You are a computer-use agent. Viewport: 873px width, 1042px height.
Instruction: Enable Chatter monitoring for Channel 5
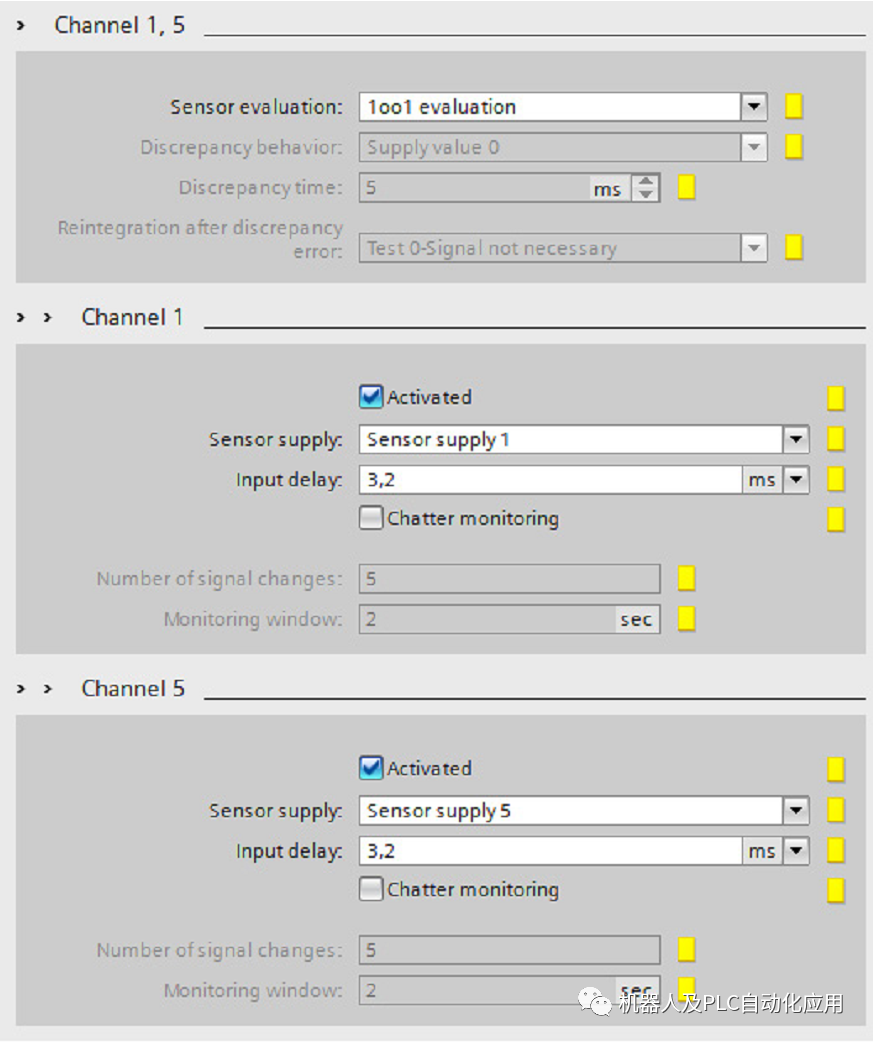tap(371, 889)
